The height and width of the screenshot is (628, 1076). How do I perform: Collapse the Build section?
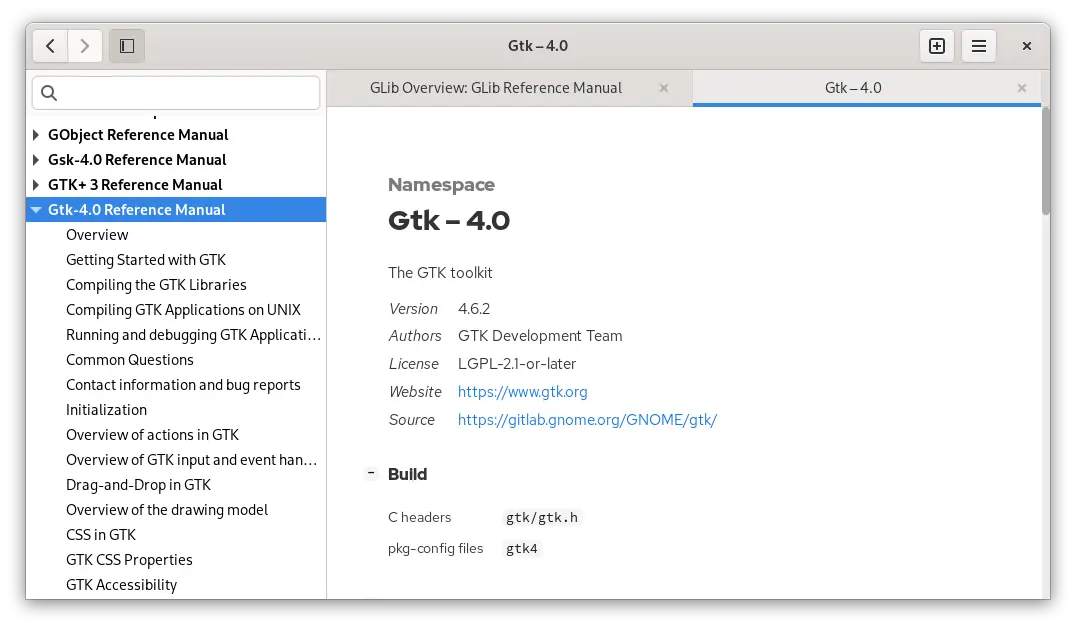click(370, 473)
